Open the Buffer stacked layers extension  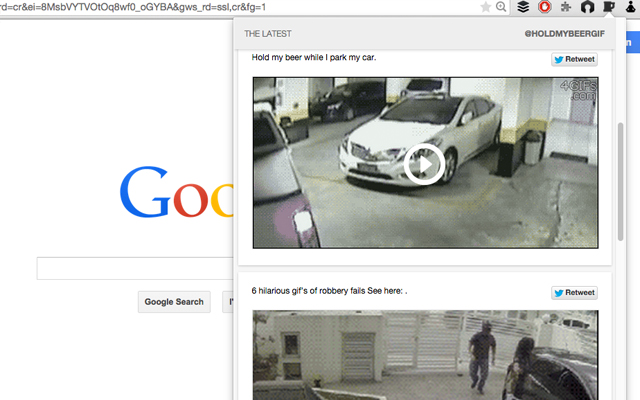click(523, 7)
